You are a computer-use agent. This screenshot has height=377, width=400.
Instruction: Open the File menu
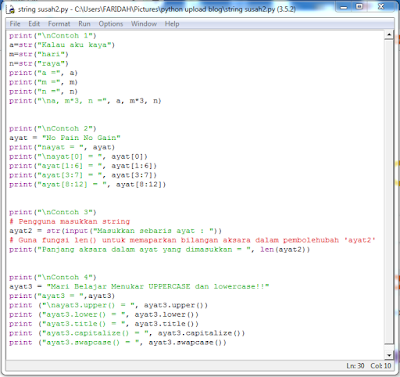[15, 24]
